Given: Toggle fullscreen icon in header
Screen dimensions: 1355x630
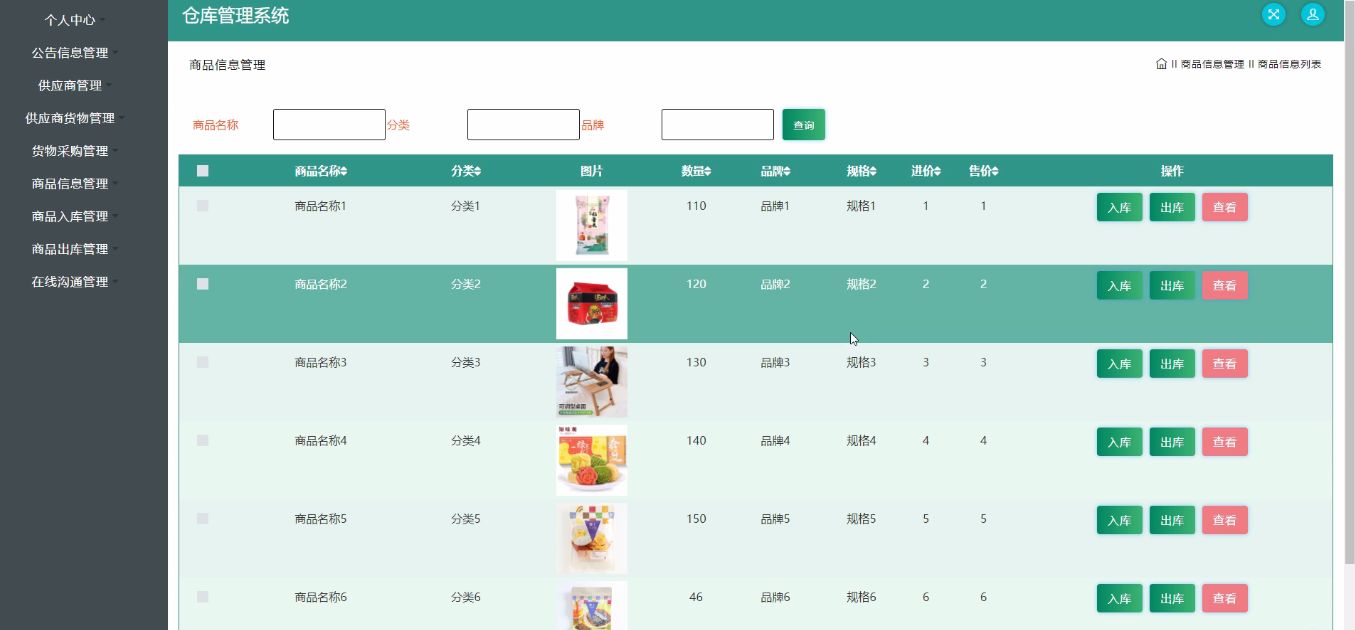Looking at the screenshot, I should (x=1273, y=14).
